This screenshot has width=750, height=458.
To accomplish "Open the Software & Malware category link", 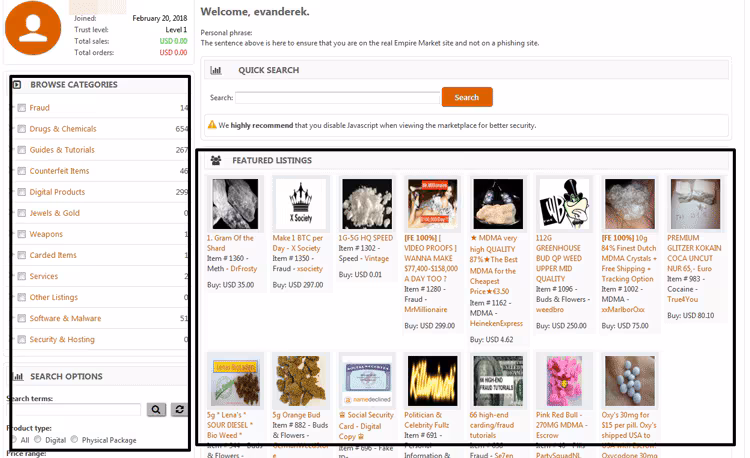I will [x=65, y=318].
